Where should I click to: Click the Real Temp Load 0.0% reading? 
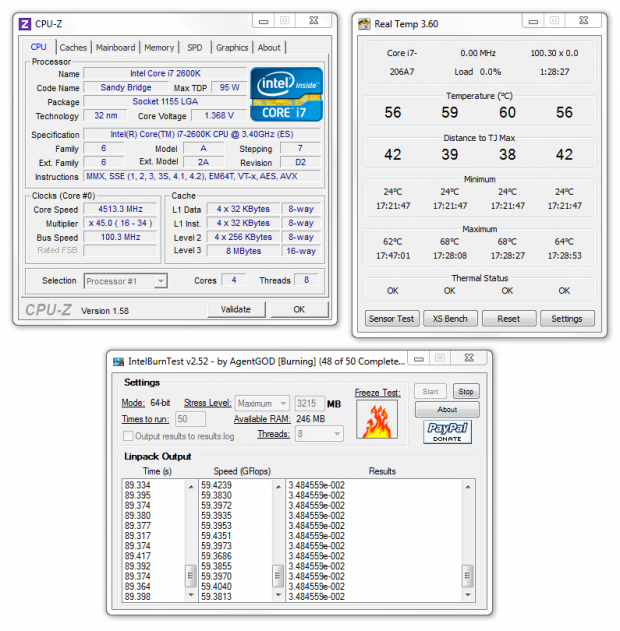click(x=478, y=72)
